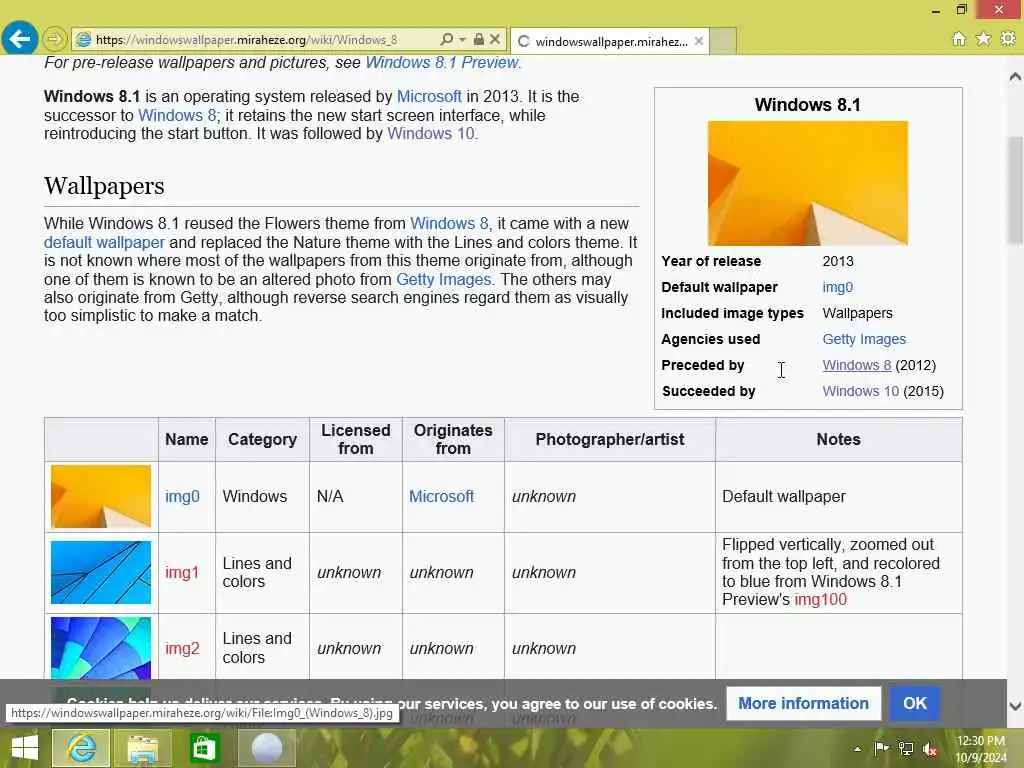Open Windows 8 (2012) Preceded by link

pos(857,366)
